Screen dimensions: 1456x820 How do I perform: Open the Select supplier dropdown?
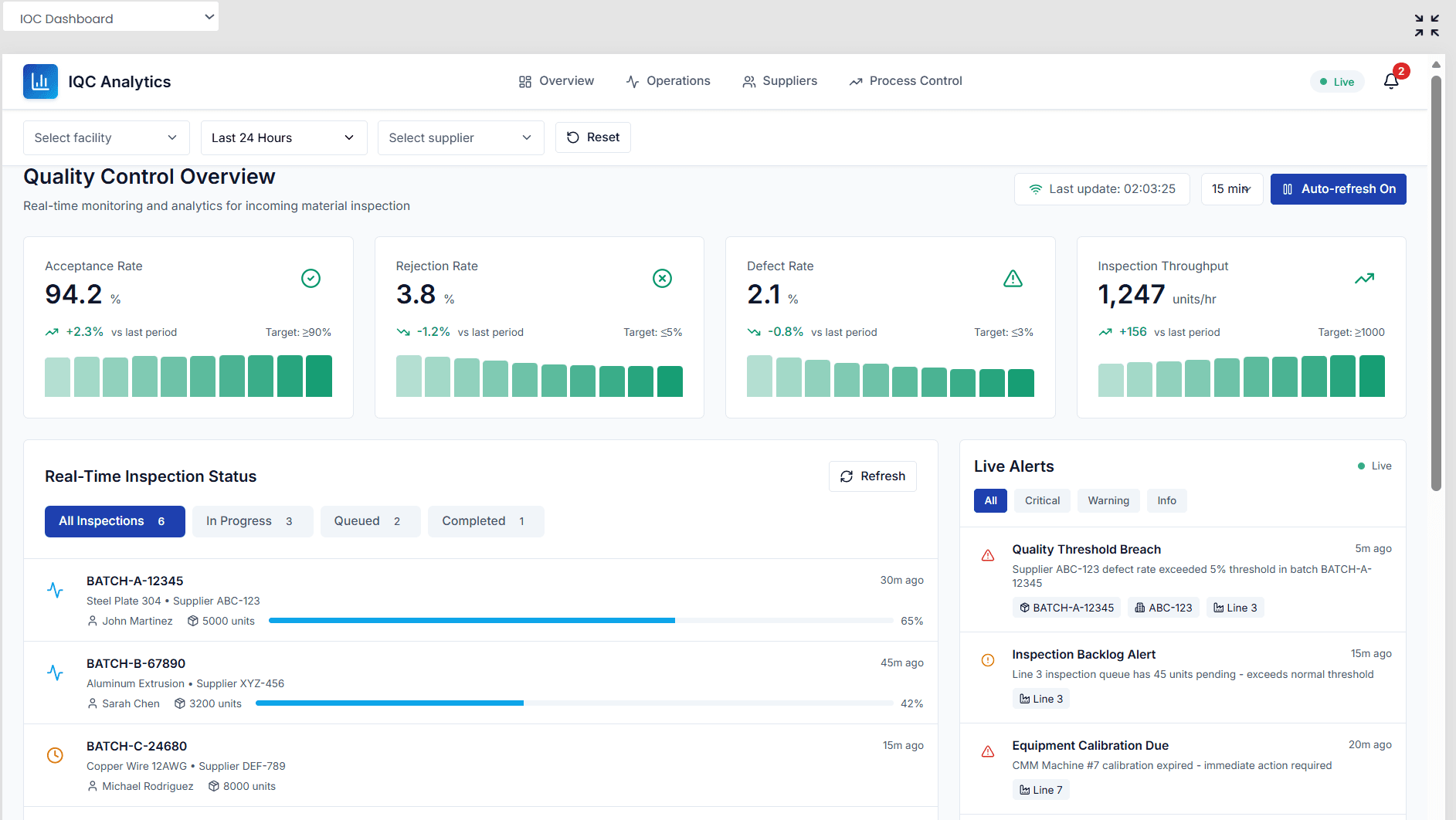461,137
